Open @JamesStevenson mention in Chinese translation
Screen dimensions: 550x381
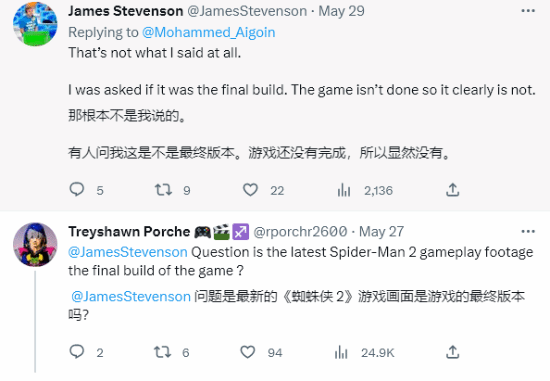point(131,296)
